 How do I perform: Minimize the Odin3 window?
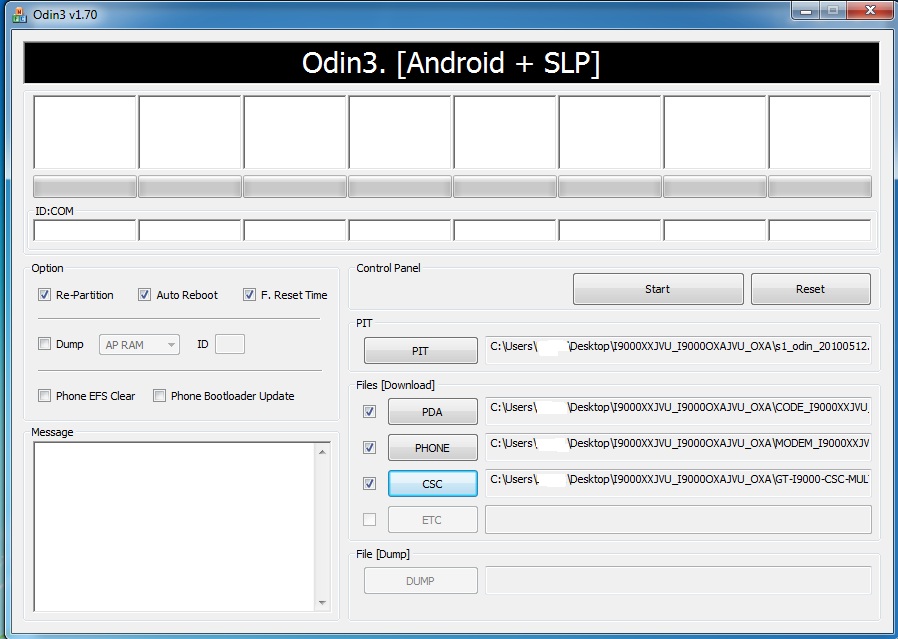tap(806, 11)
